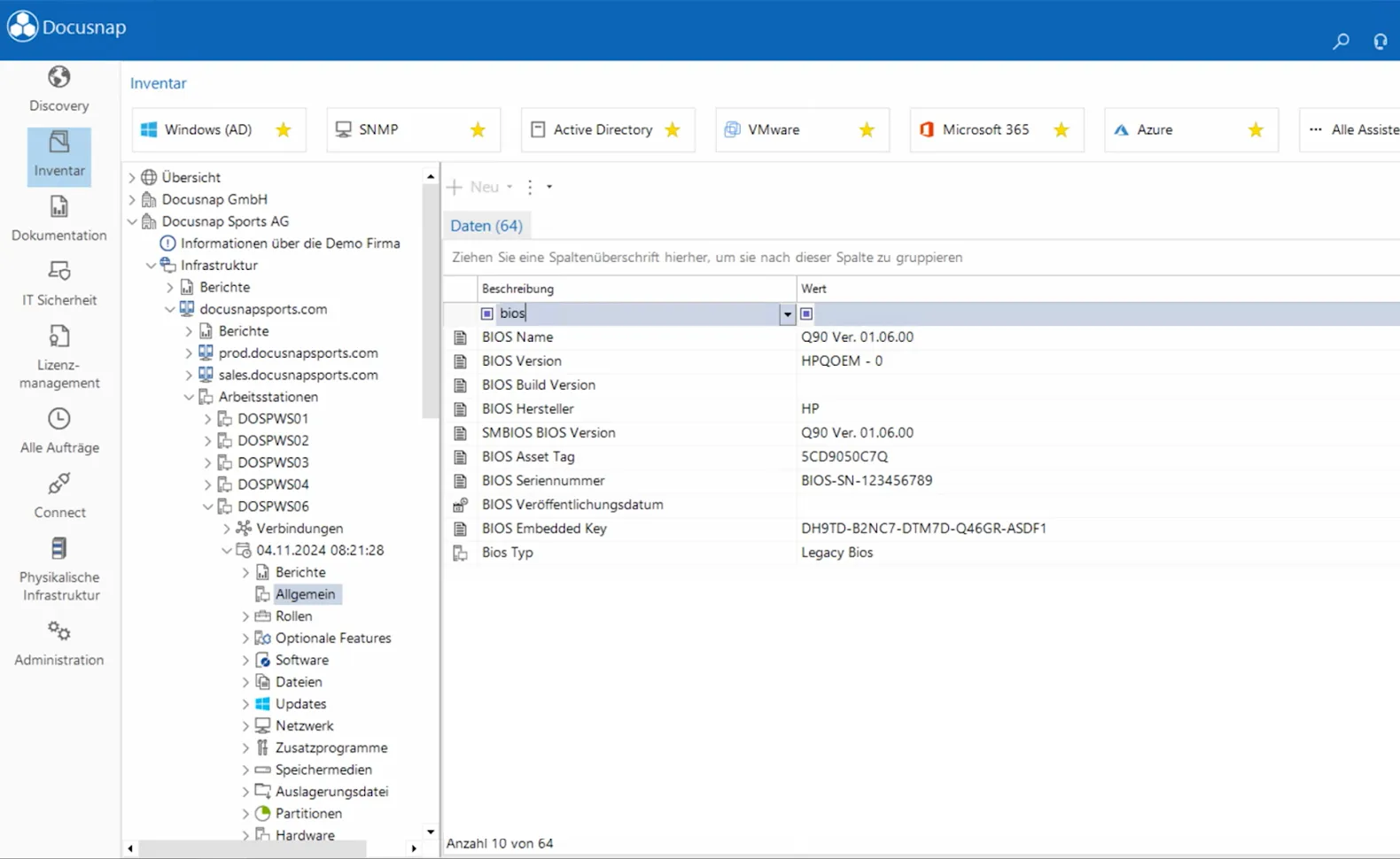
Task: Click the BIOS Veröffentlichungsdatum row icon
Action: click(460, 505)
